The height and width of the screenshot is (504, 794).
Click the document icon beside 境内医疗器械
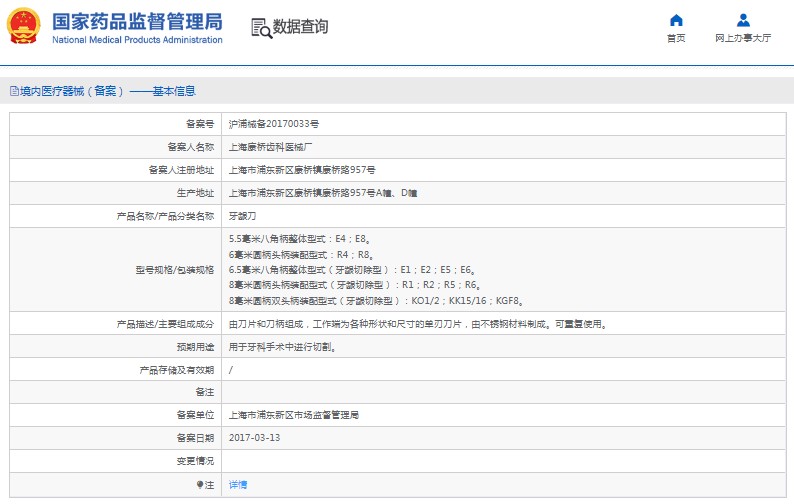[x=14, y=91]
